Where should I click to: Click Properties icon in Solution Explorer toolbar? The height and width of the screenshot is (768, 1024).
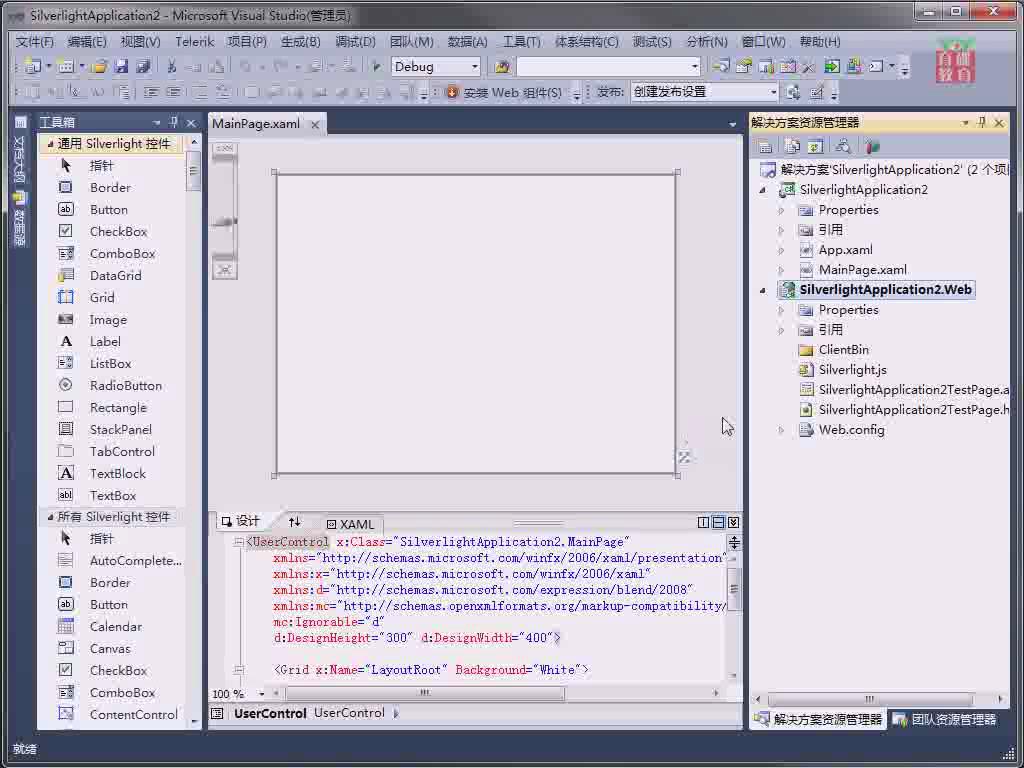tap(765, 146)
